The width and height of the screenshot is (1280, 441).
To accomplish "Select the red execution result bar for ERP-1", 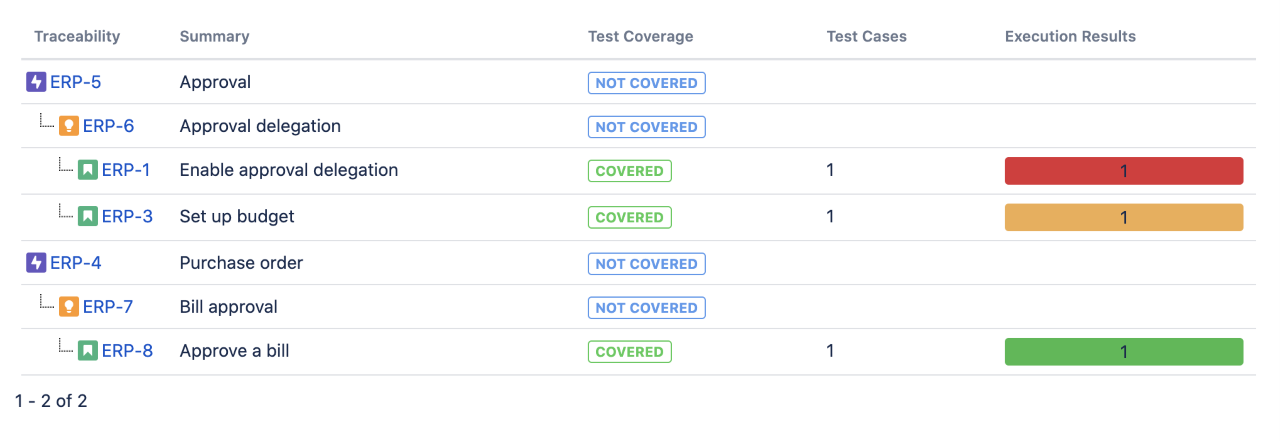I will coord(1124,171).
